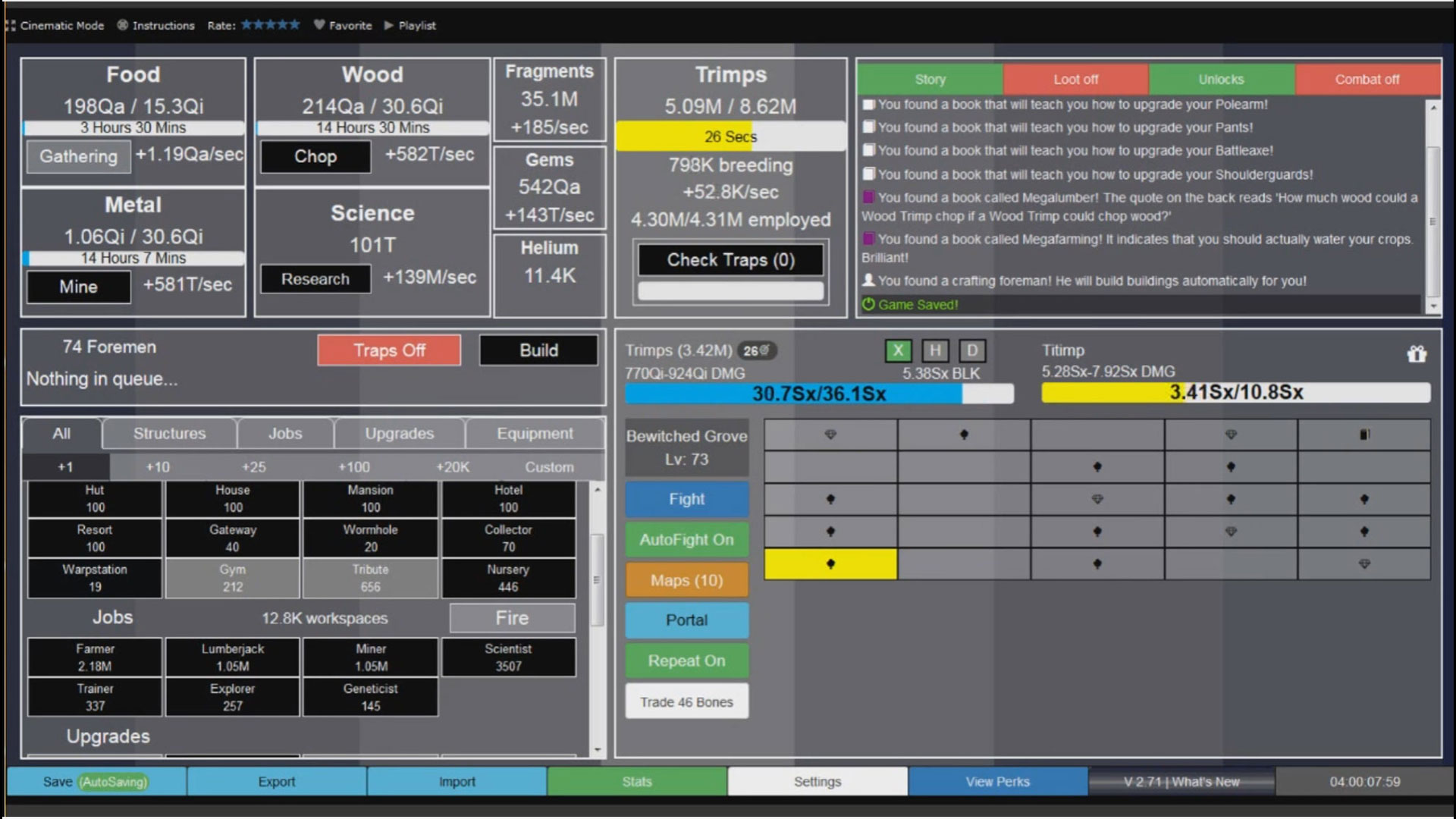Click the Import button
This screenshot has height=819, width=1456.
coord(457,781)
